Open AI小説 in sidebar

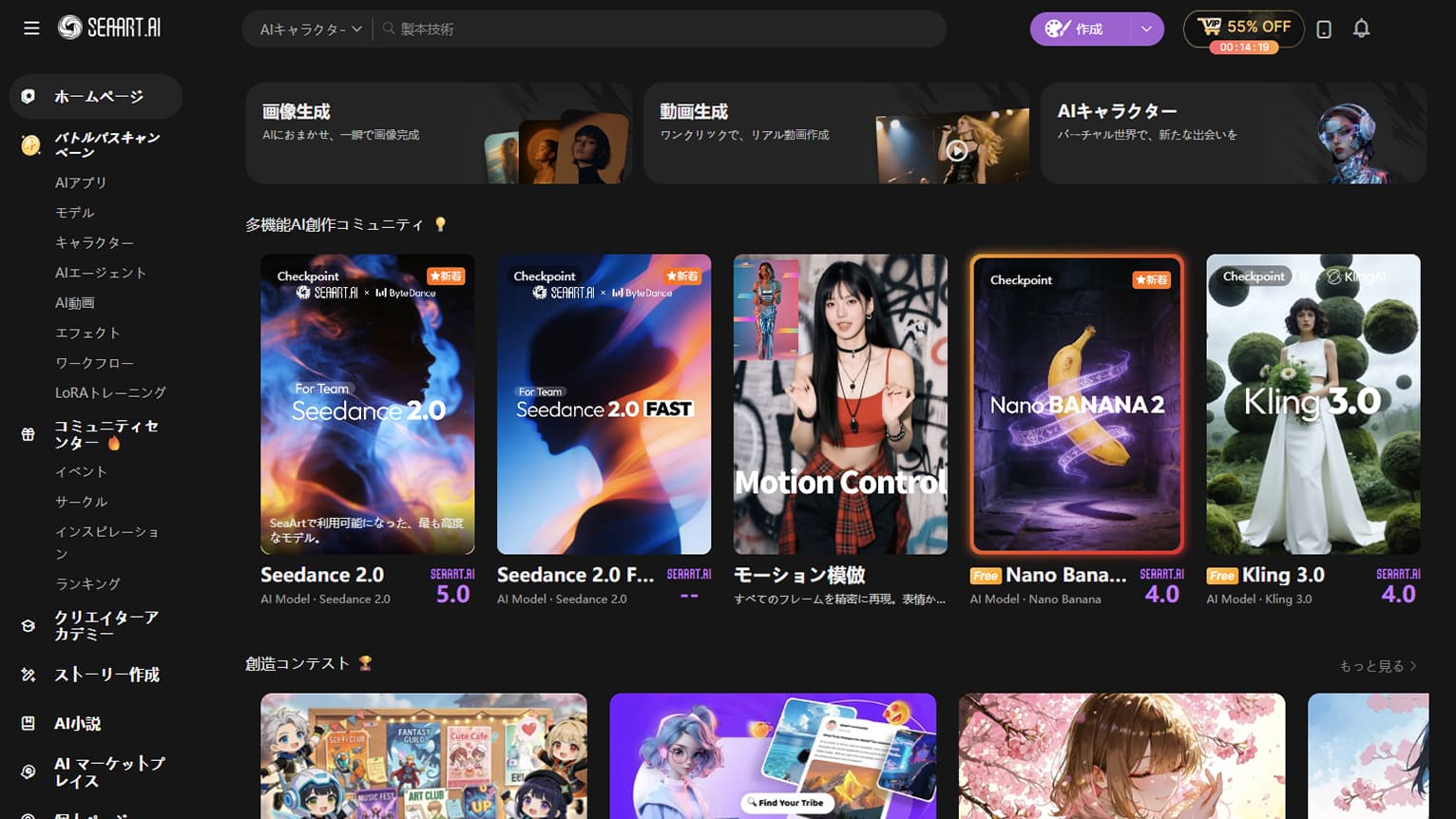coord(78,723)
